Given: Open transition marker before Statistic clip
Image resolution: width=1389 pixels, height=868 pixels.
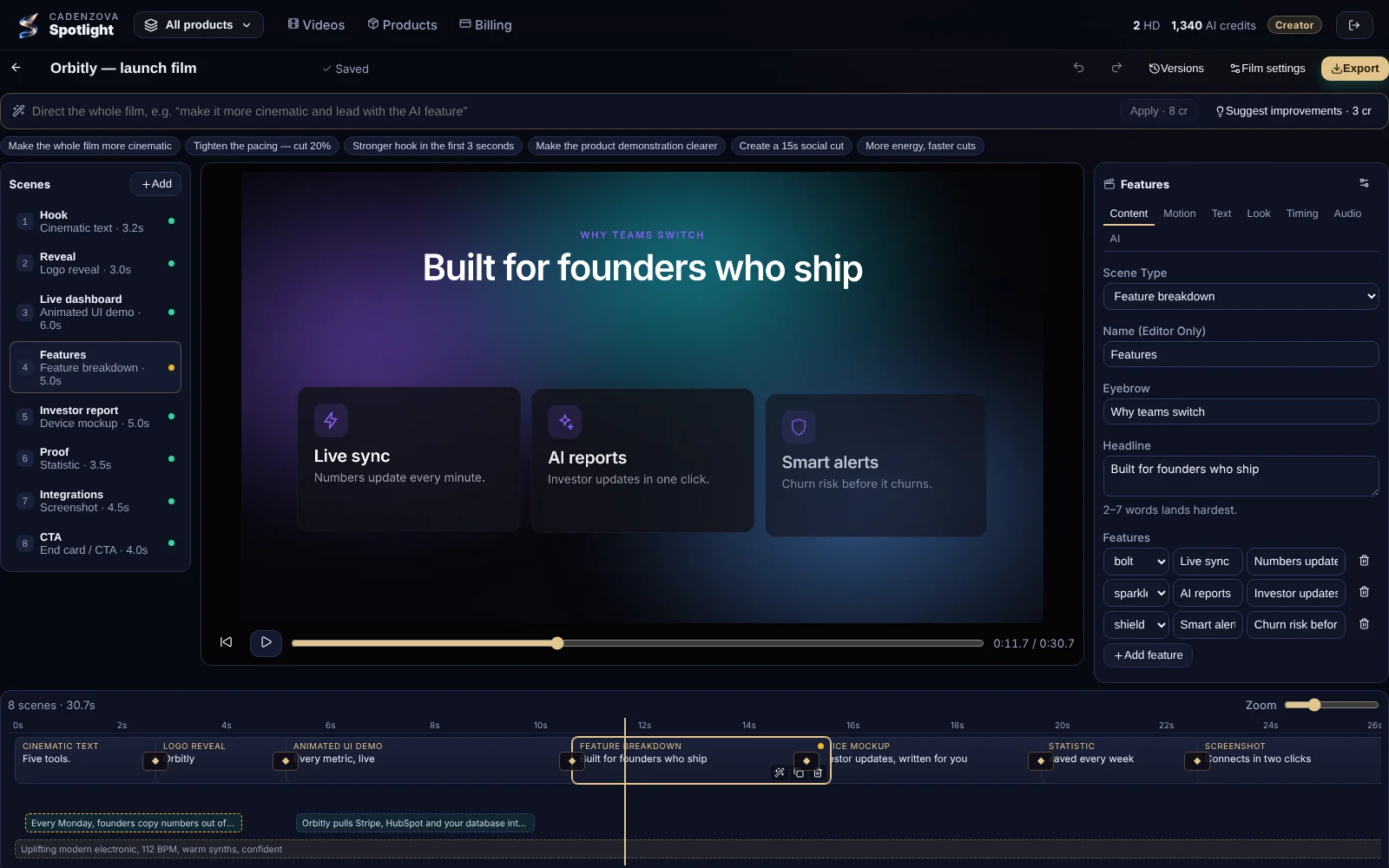Looking at the screenshot, I should tap(1041, 761).
